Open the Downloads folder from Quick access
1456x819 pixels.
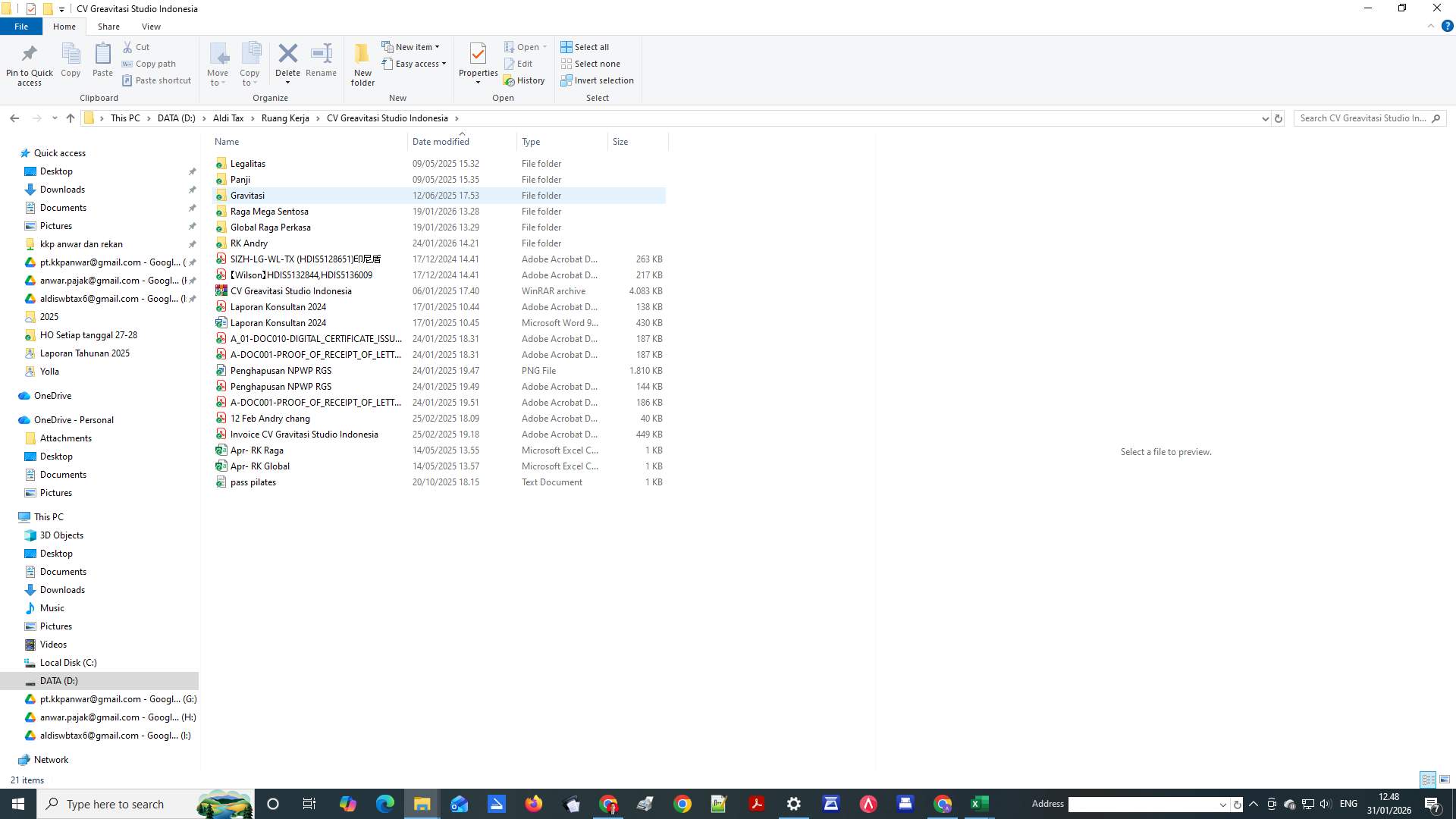pyautogui.click(x=62, y=189)
